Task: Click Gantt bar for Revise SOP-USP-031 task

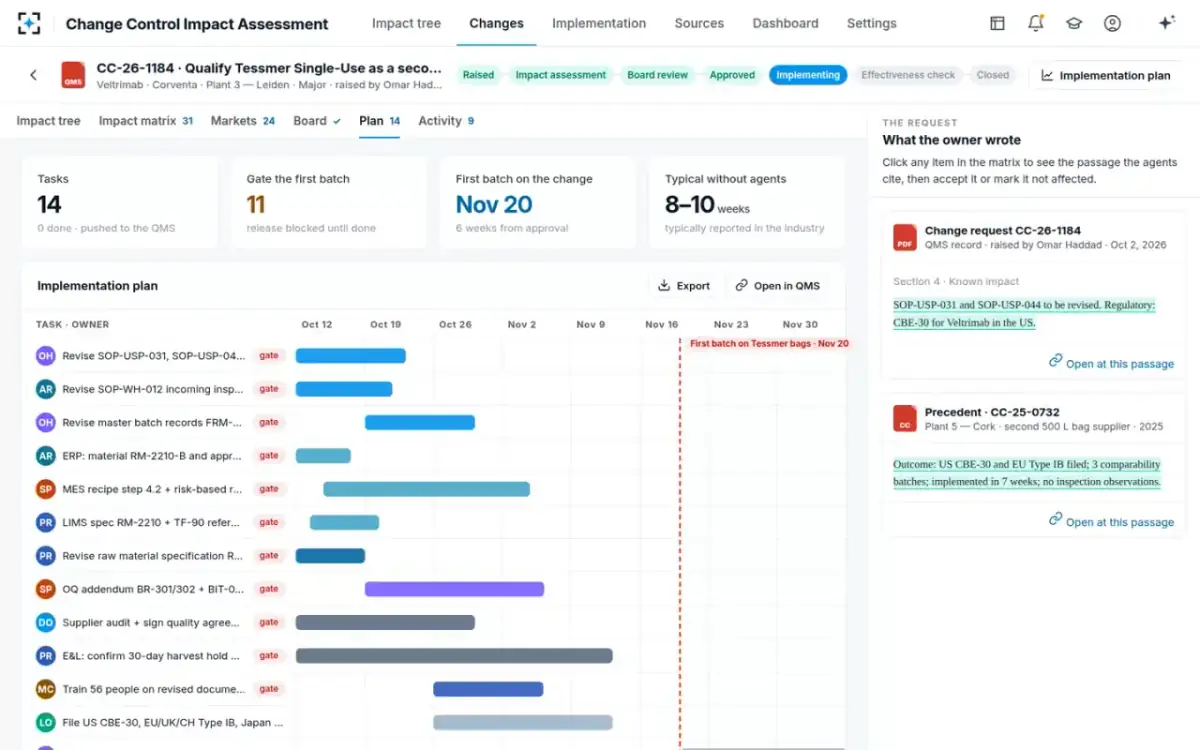Action: tap(350, 356)
